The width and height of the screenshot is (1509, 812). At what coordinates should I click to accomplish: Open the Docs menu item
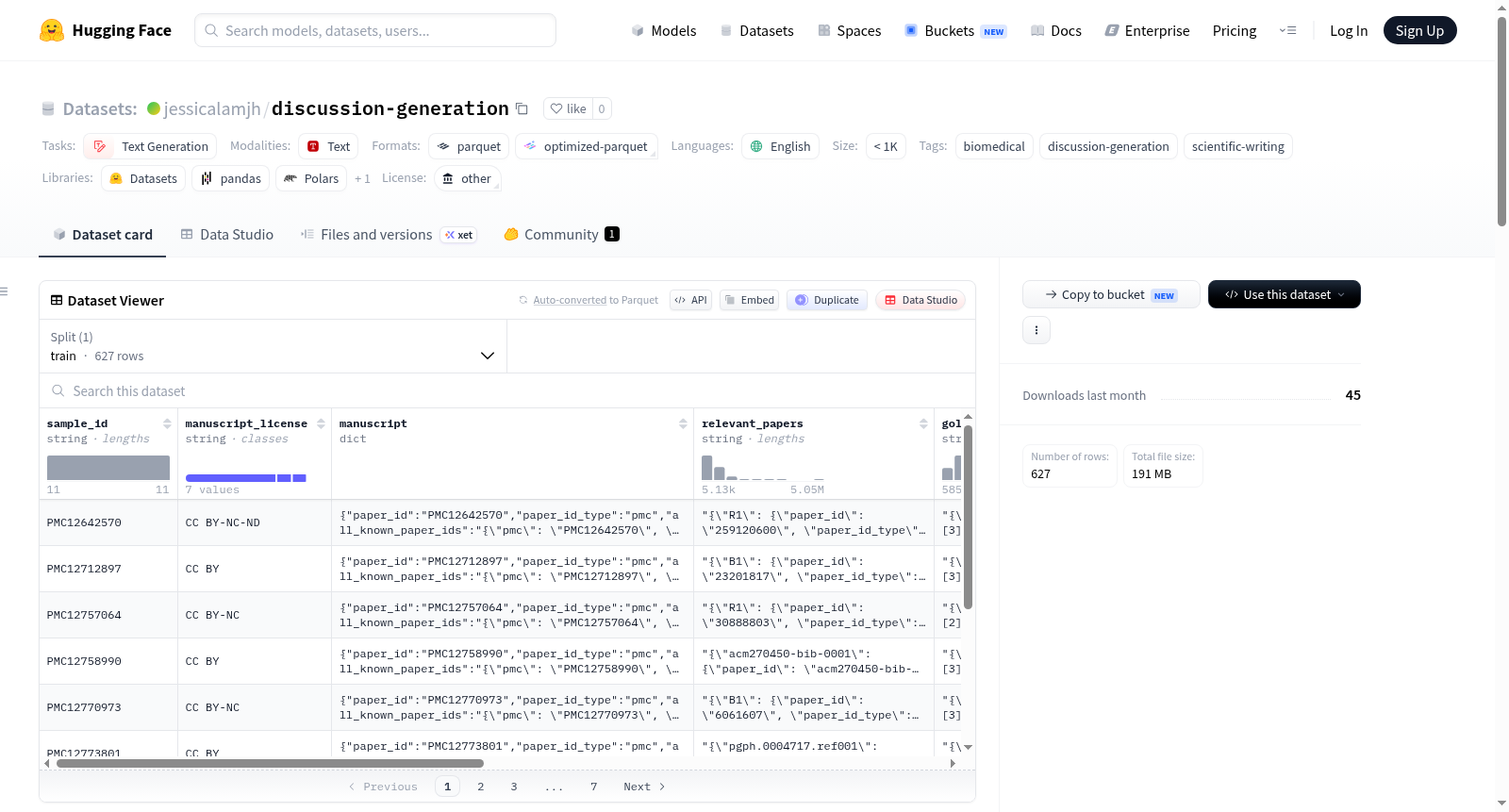[1055, 30]
